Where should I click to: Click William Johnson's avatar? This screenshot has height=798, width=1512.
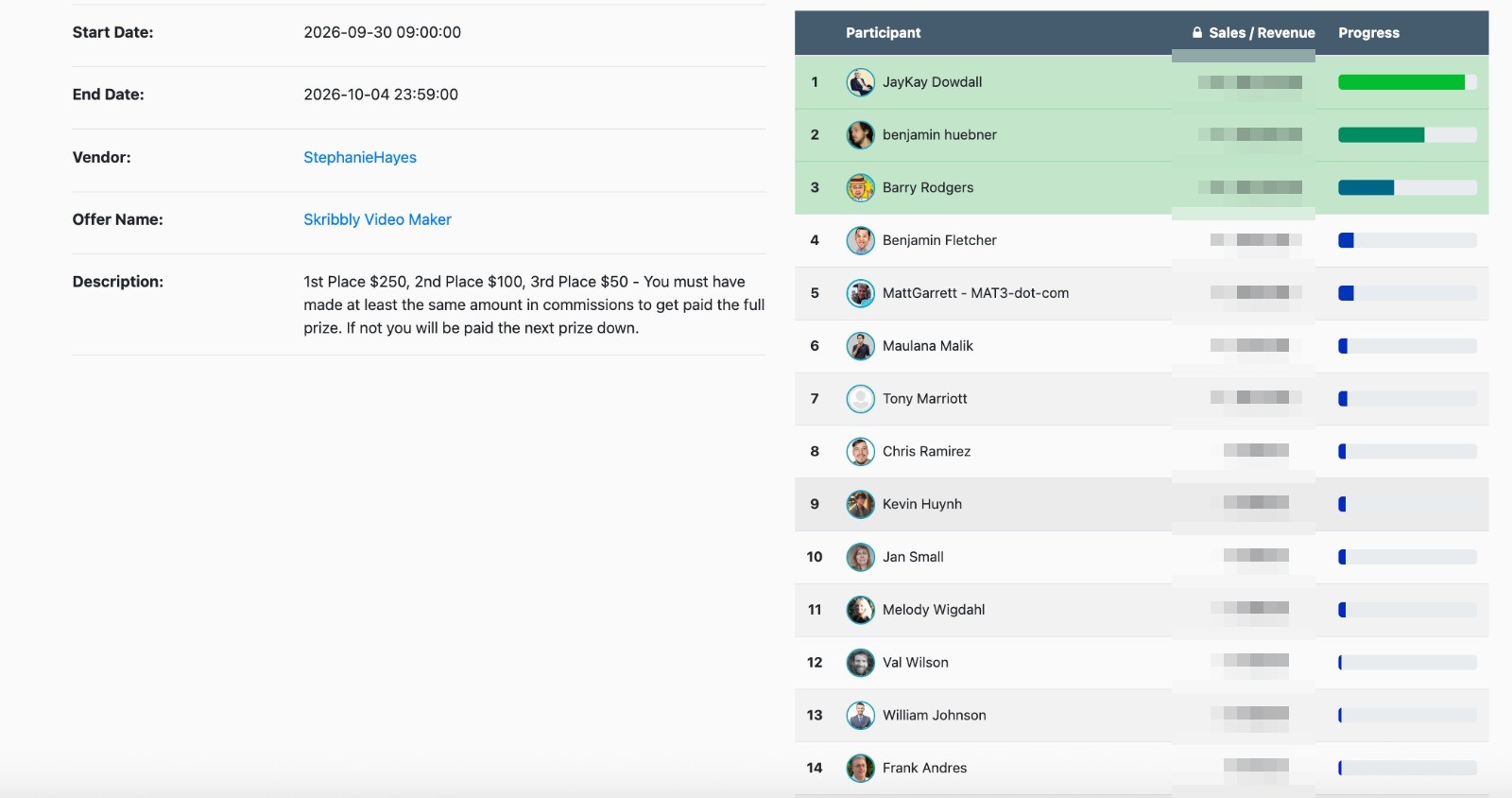pyautogui.click(x=860, y=716)
